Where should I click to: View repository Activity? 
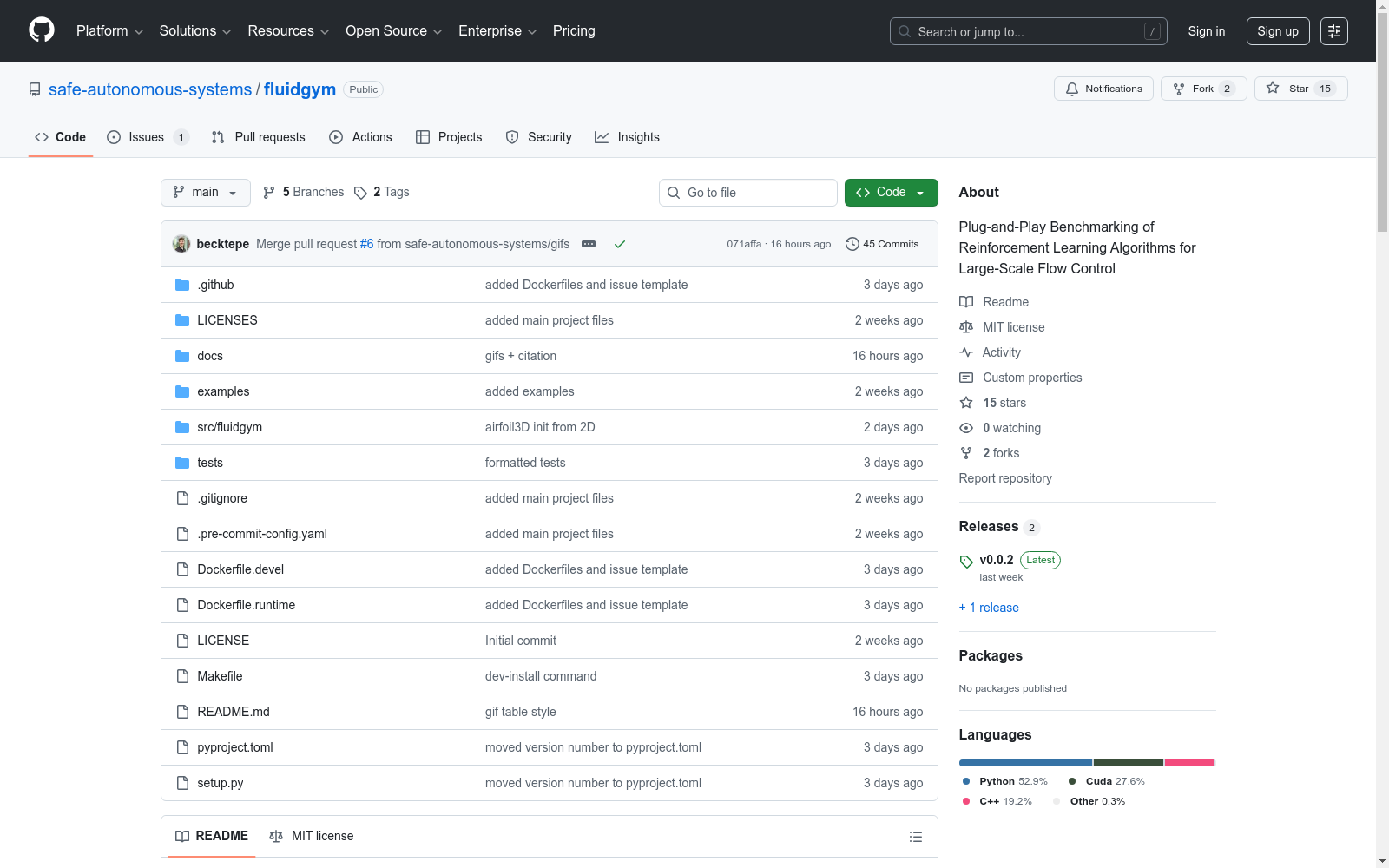[990, 352]
